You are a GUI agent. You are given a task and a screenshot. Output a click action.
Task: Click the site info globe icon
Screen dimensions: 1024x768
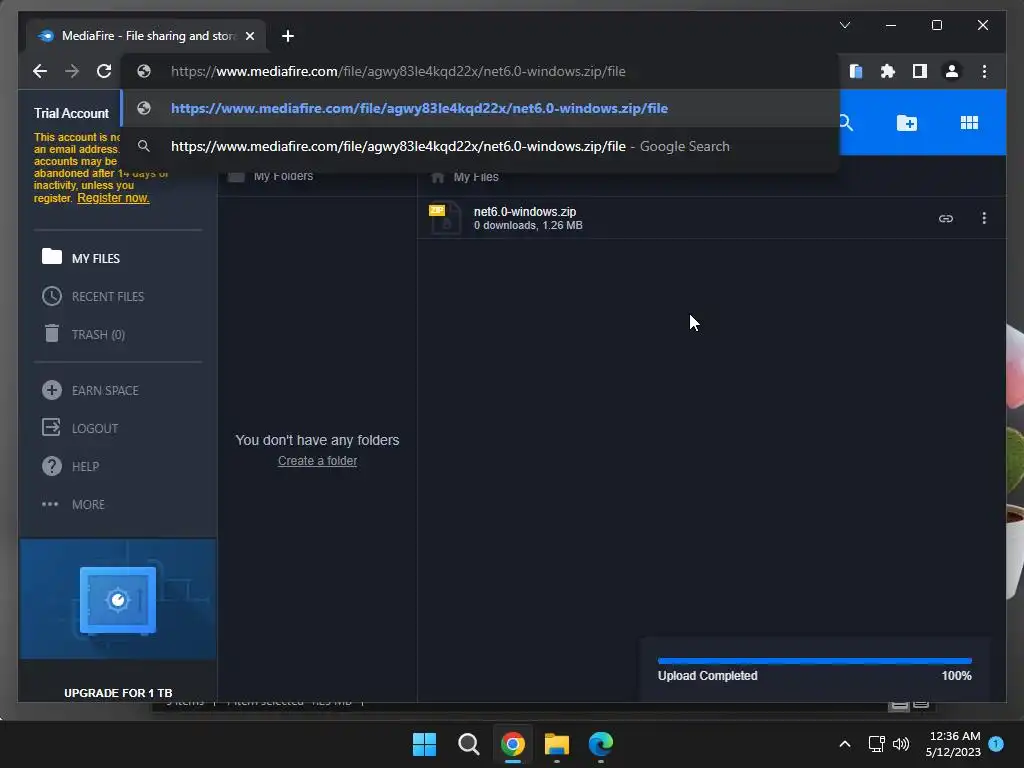click(x=144, y=71)
